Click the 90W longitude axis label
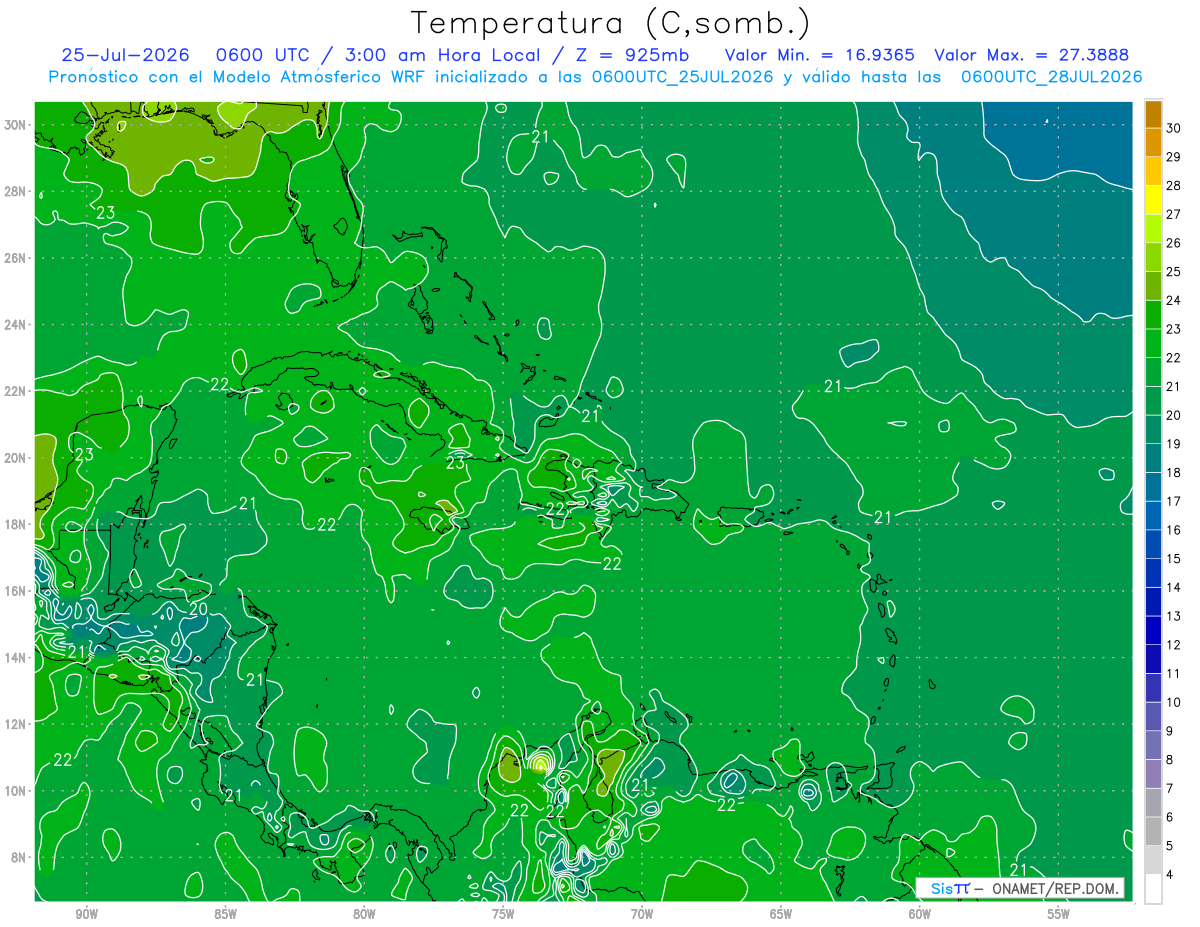 [x=86, y=914]
